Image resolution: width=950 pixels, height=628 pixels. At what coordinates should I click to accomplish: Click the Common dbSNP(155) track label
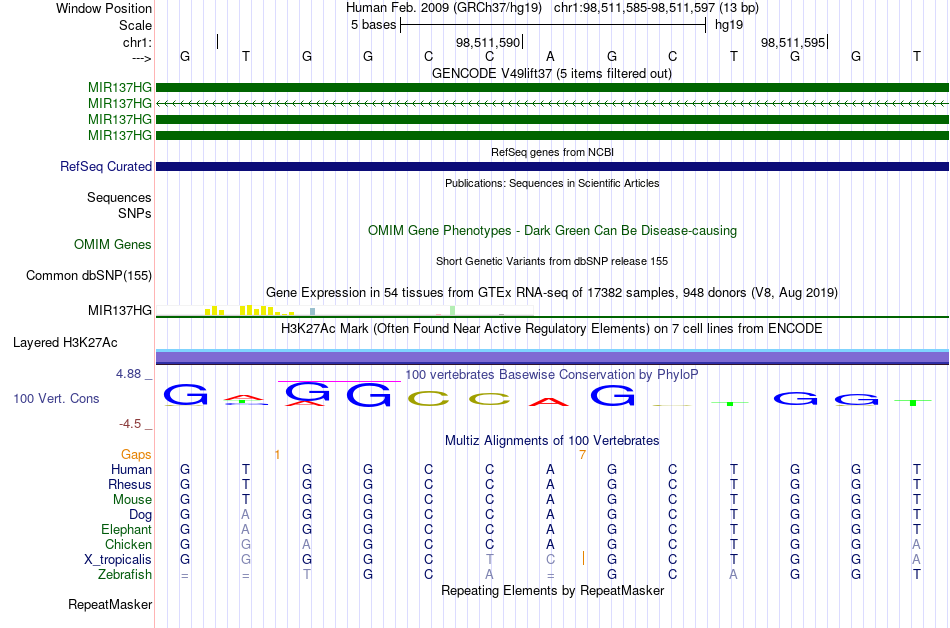pos(88,276)
